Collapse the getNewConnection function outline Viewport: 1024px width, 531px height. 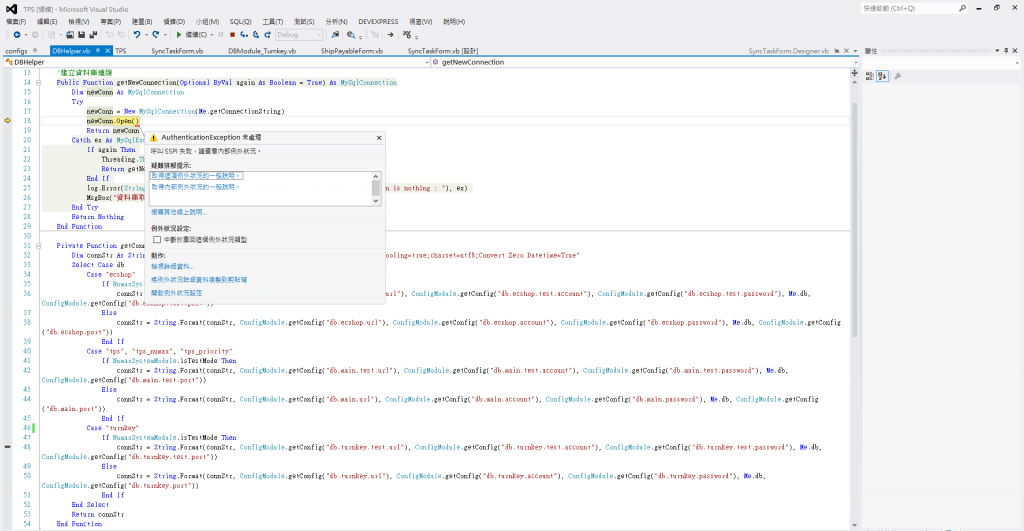pos(39,82)
